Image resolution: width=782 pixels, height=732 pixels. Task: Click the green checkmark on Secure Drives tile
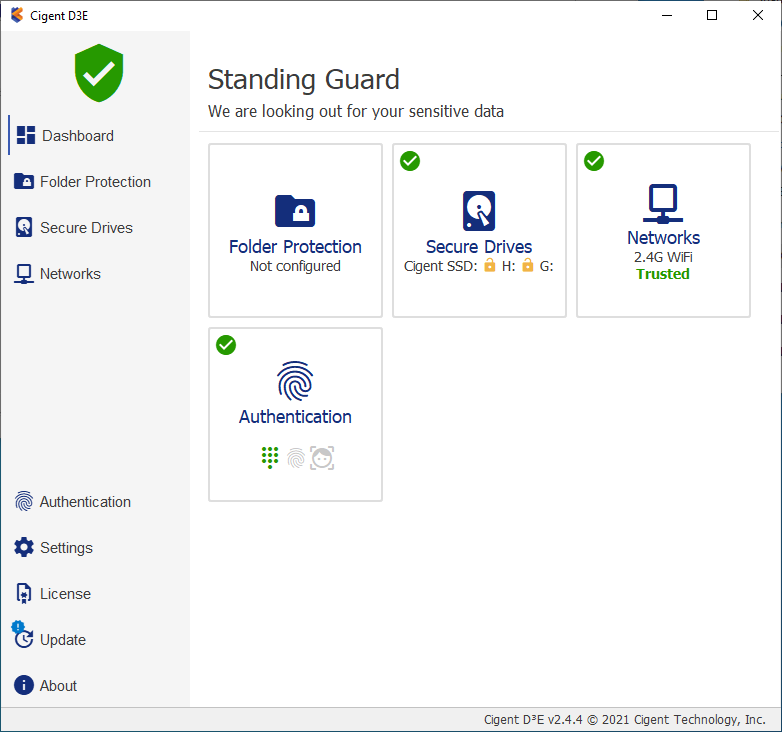point(410,161)
